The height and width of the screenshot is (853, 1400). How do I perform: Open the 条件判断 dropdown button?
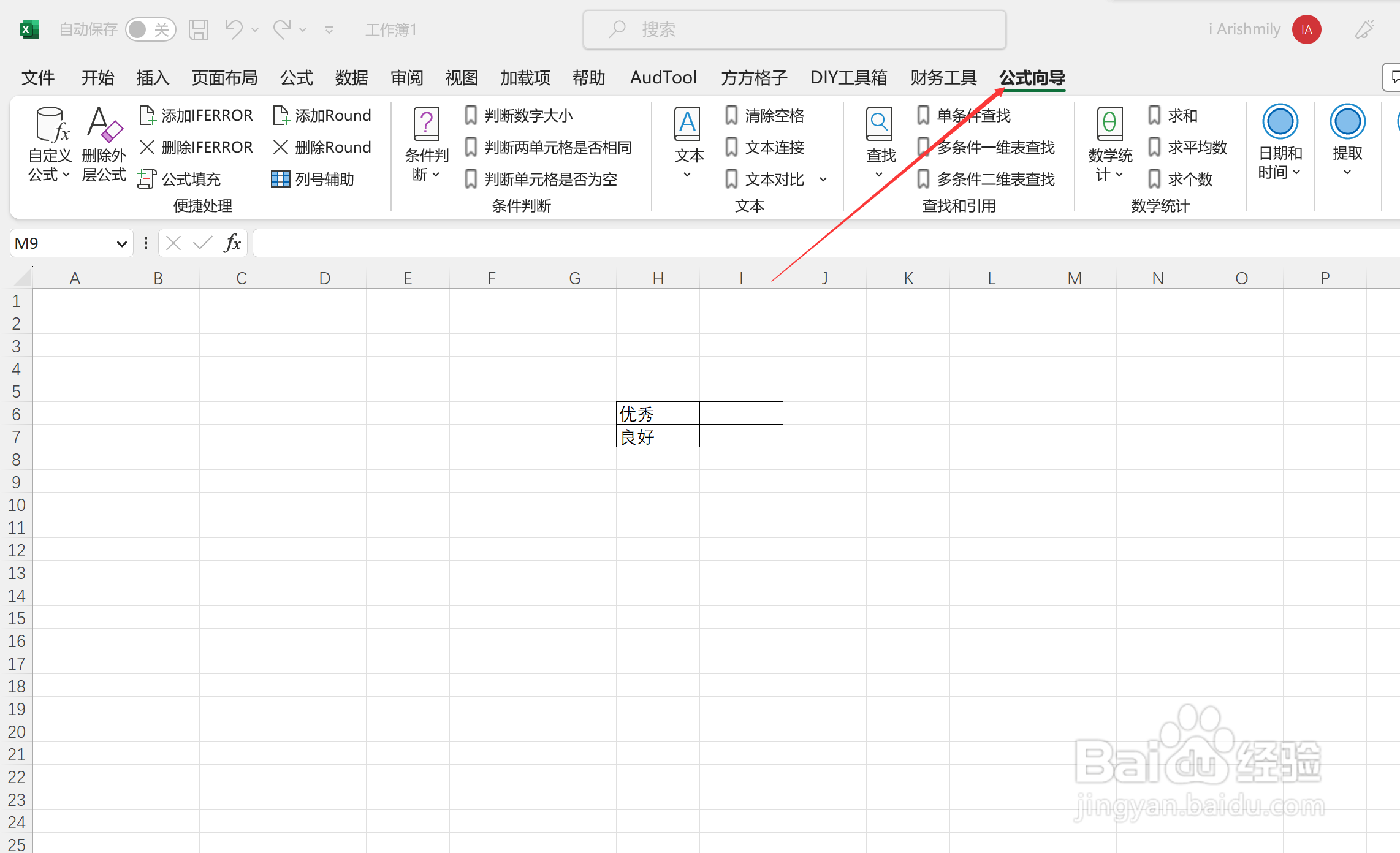(427, 145)
